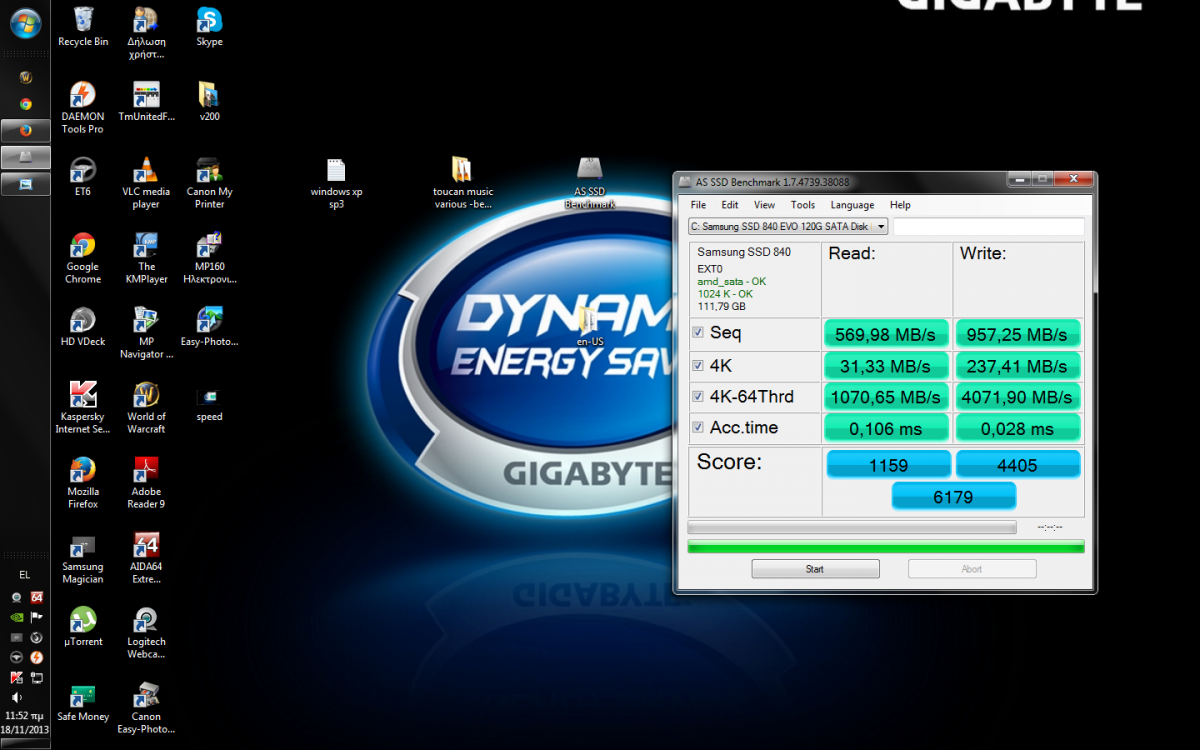Launch World of Warcraft from taskbar
Viewport: 1200px width, 750px height.
[x=25, y=77]
